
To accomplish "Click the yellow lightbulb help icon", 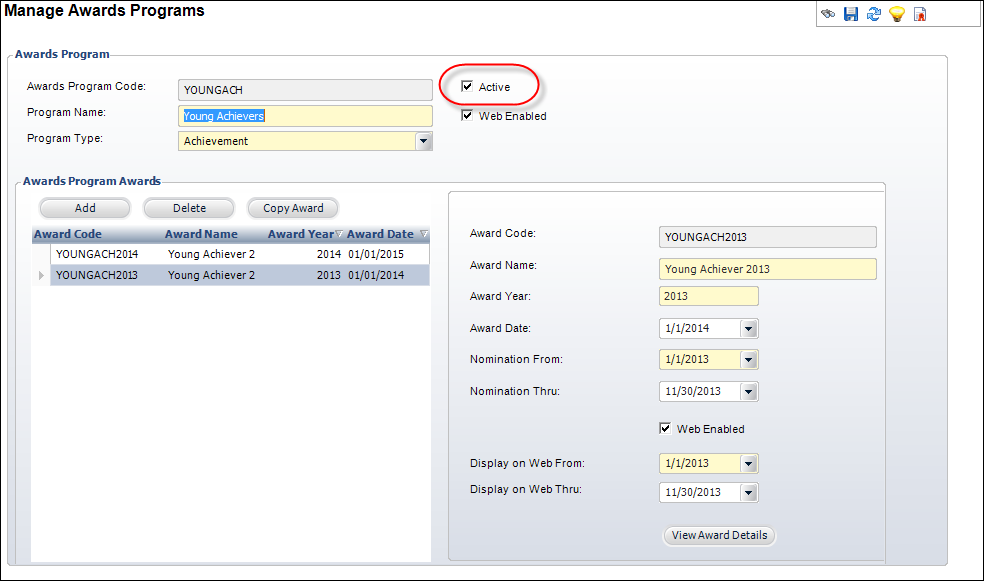I will pos(897,14).
